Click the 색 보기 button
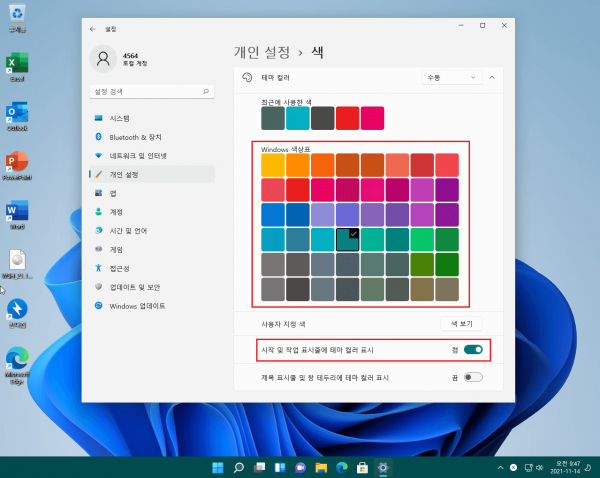The image size is (600, 478). pyautogui.click(x=461, y=324)
